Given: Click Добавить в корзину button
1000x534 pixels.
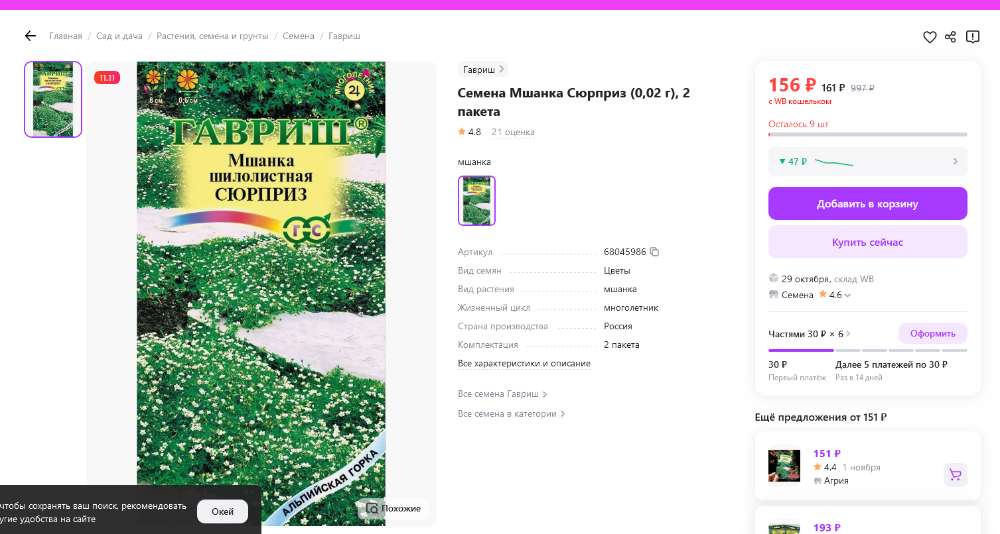Looking at the screenshot, I should coord(867,204).
